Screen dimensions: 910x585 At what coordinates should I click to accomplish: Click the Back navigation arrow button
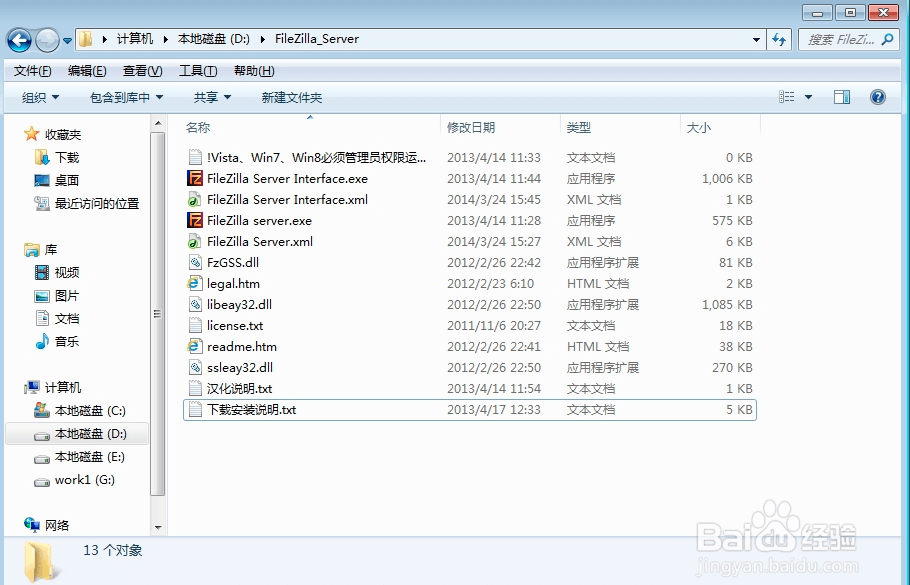pos(19,40)
